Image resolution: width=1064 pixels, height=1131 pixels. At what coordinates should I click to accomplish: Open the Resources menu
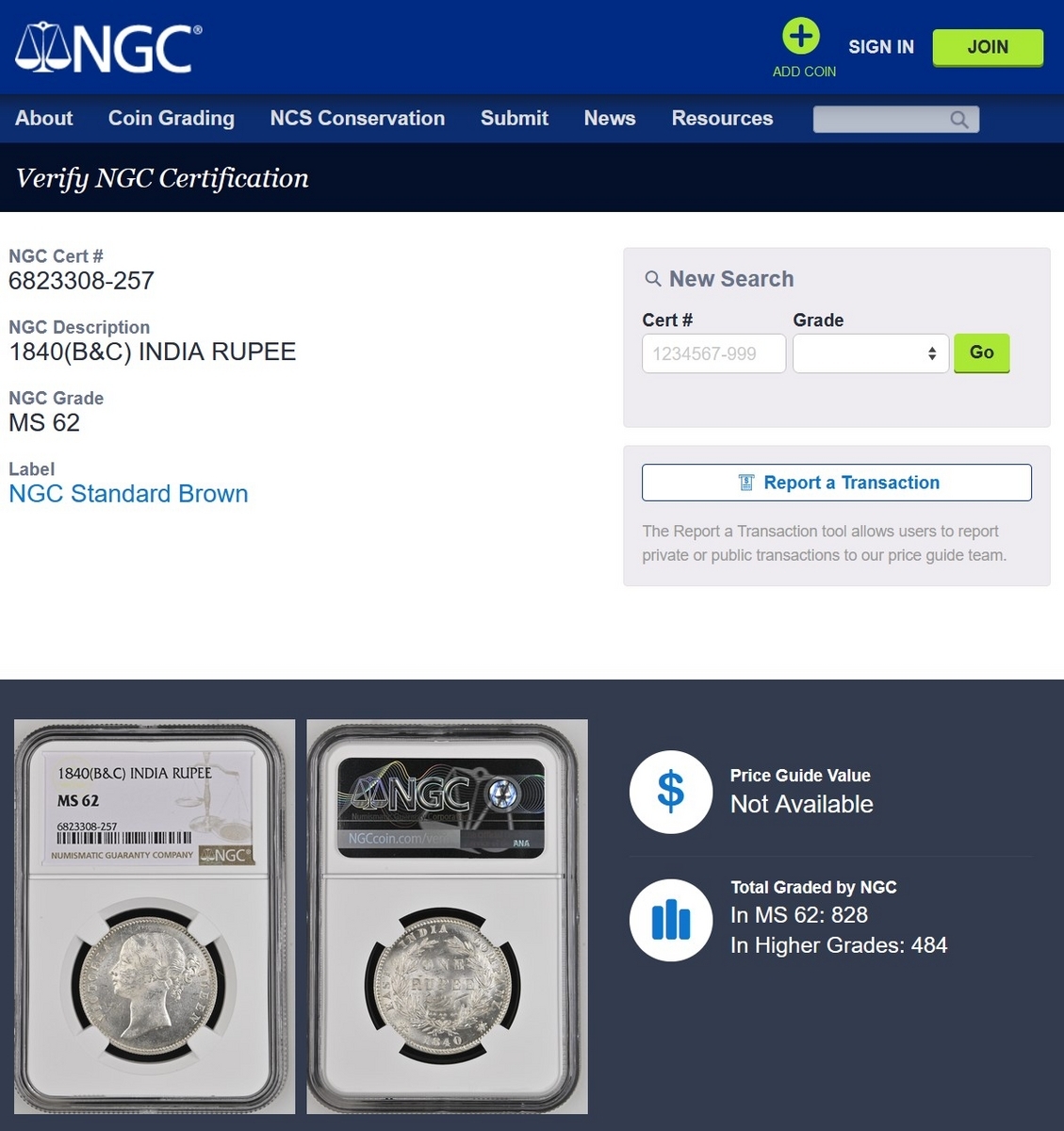722,118
